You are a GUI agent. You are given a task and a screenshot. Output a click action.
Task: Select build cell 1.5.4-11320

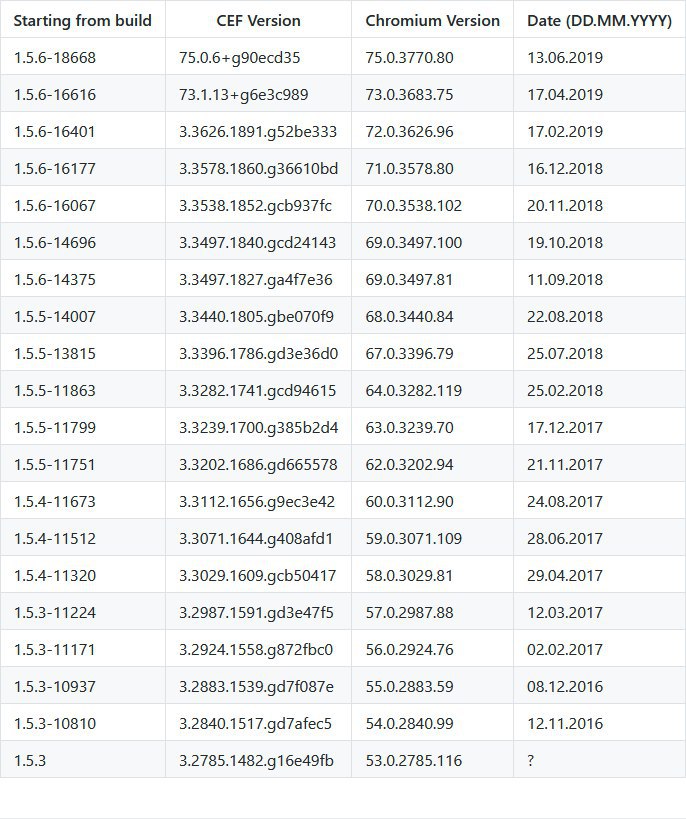83,576
